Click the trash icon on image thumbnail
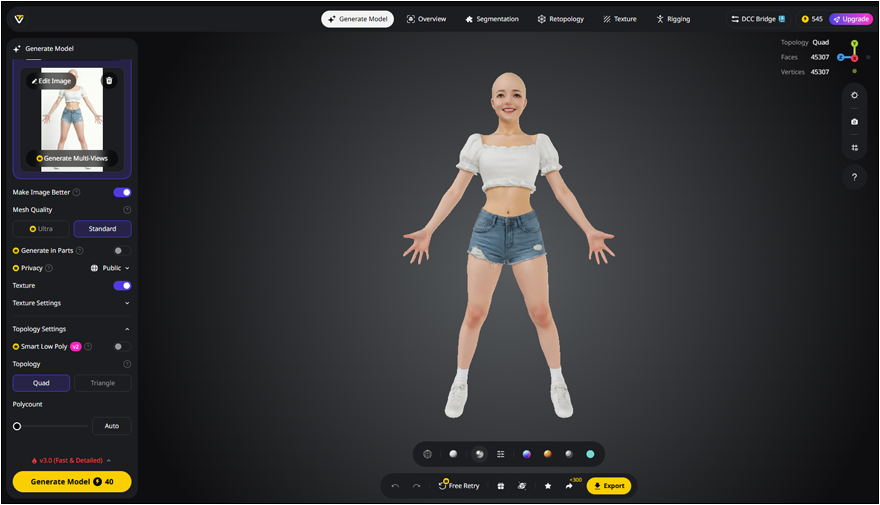Screen dimensions: 880x505 [109, 80]
